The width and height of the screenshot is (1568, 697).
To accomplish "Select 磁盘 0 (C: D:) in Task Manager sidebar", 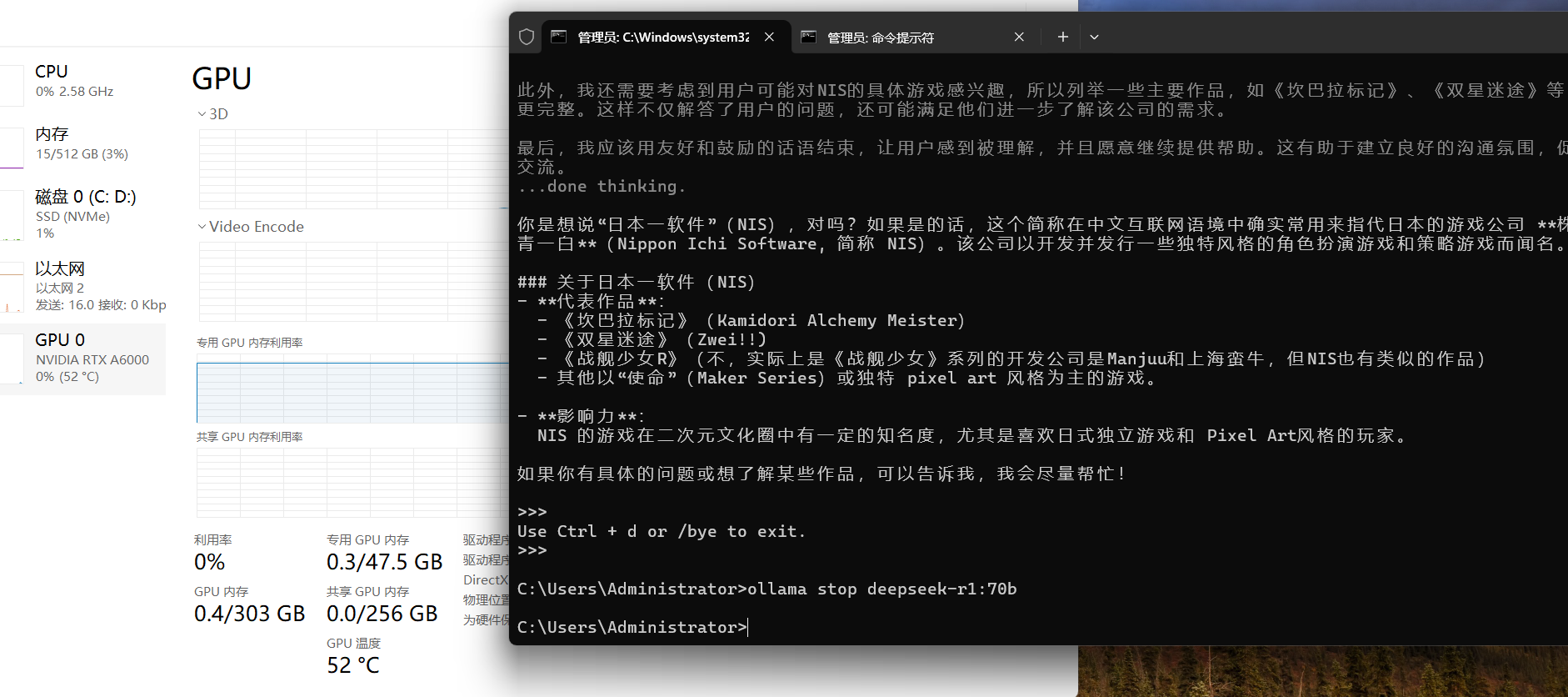I will (x=83, y=213).
